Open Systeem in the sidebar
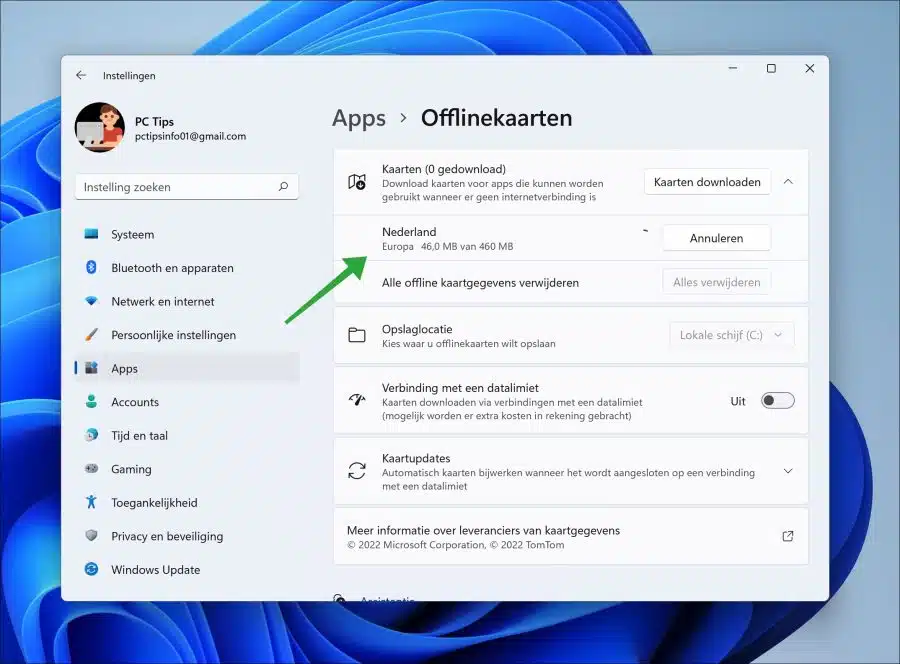The height and width of the screenshot is (664, 900). (x=187, y=234)
